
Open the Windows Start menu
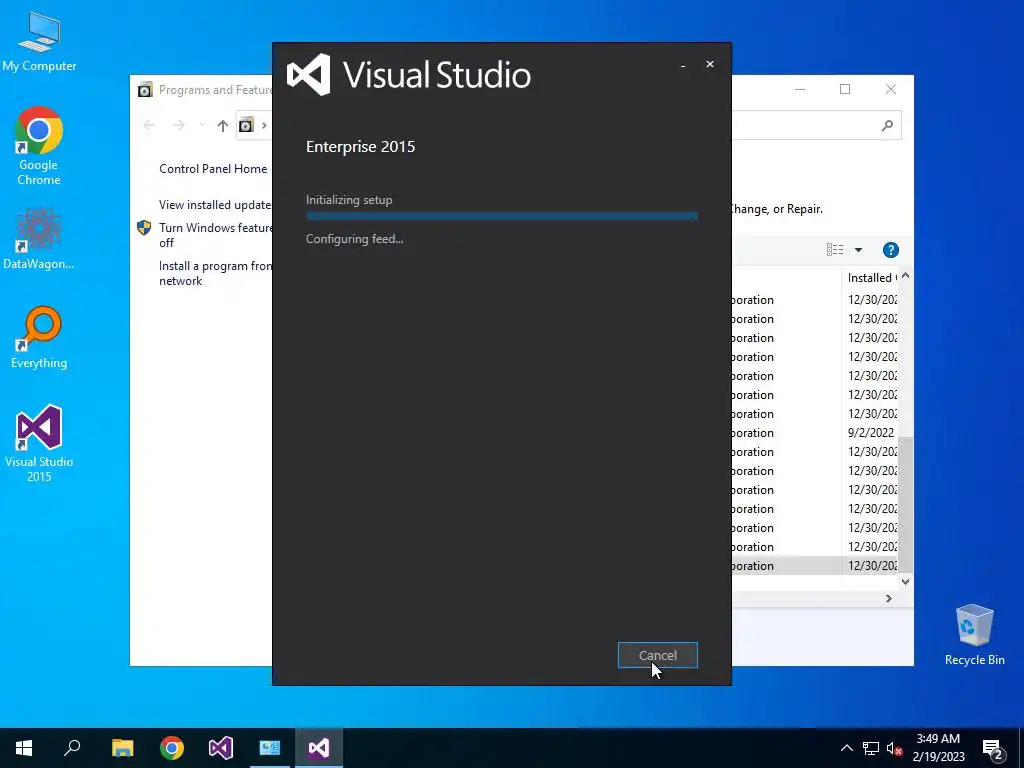pyautogui.click(x=24, y=748)
